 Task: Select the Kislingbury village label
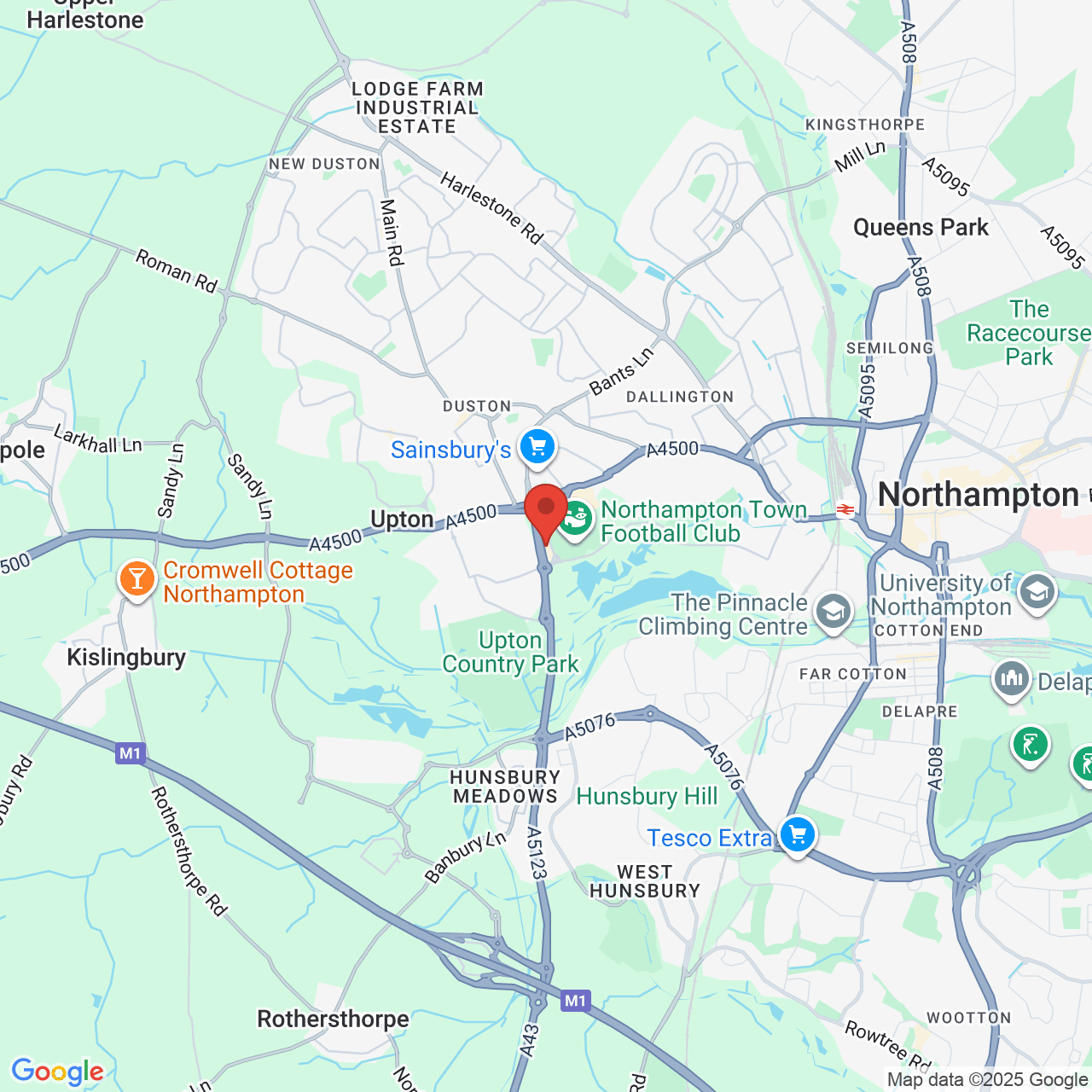126,658
